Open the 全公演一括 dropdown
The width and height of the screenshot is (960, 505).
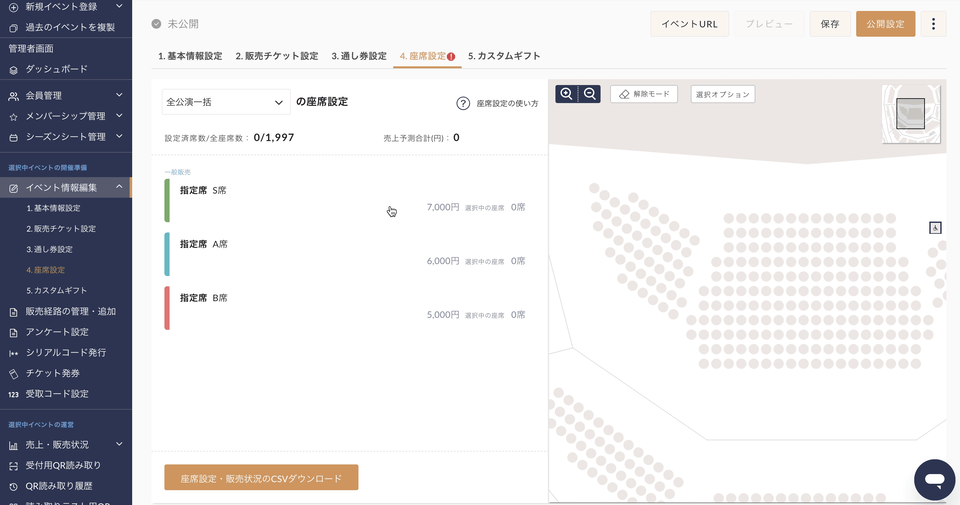coord(226,102)
